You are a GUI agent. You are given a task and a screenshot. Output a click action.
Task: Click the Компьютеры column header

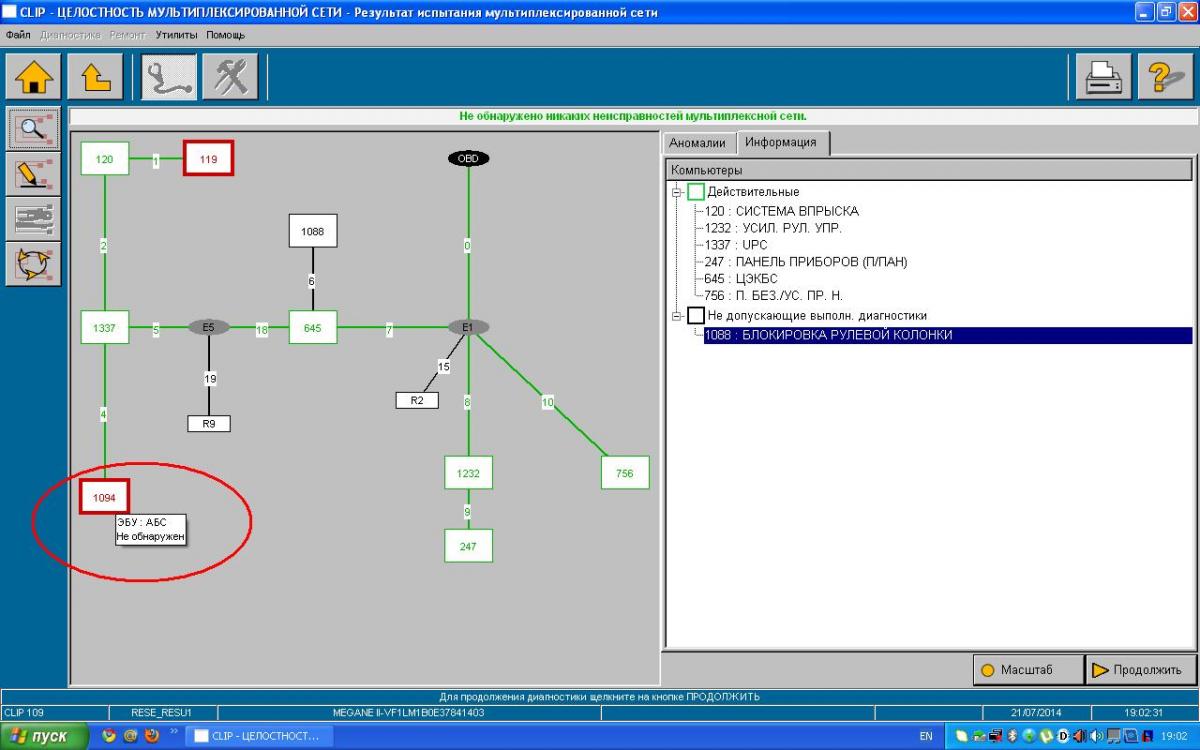929,170
